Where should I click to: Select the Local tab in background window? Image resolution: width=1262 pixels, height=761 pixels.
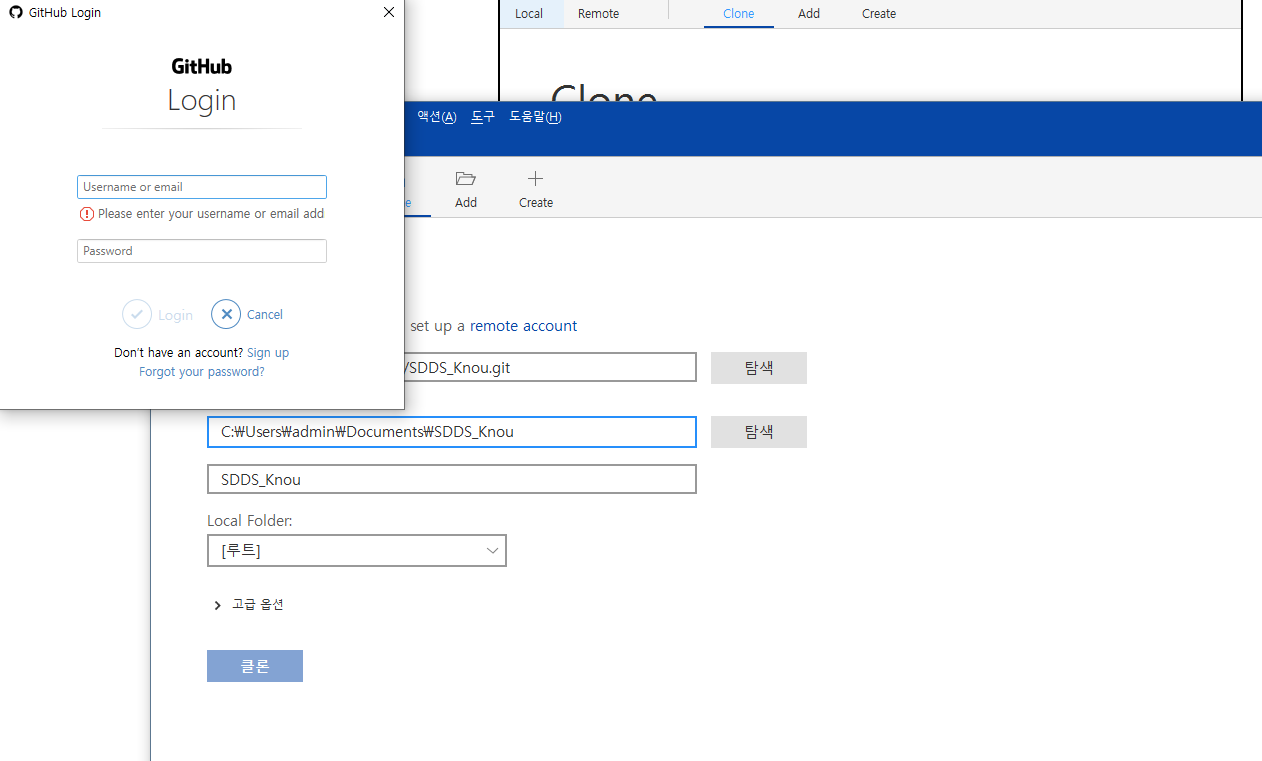(x=529, y=14)
